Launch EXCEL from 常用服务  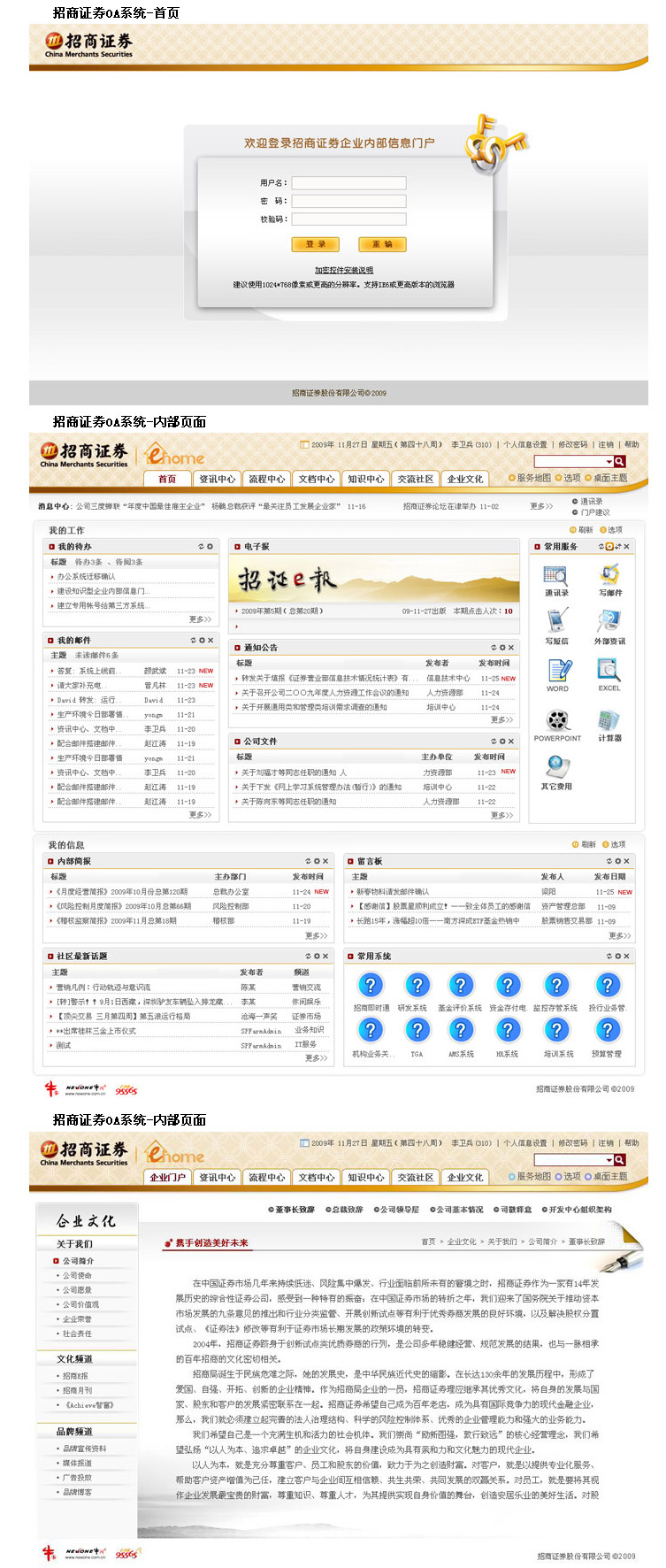609,670
